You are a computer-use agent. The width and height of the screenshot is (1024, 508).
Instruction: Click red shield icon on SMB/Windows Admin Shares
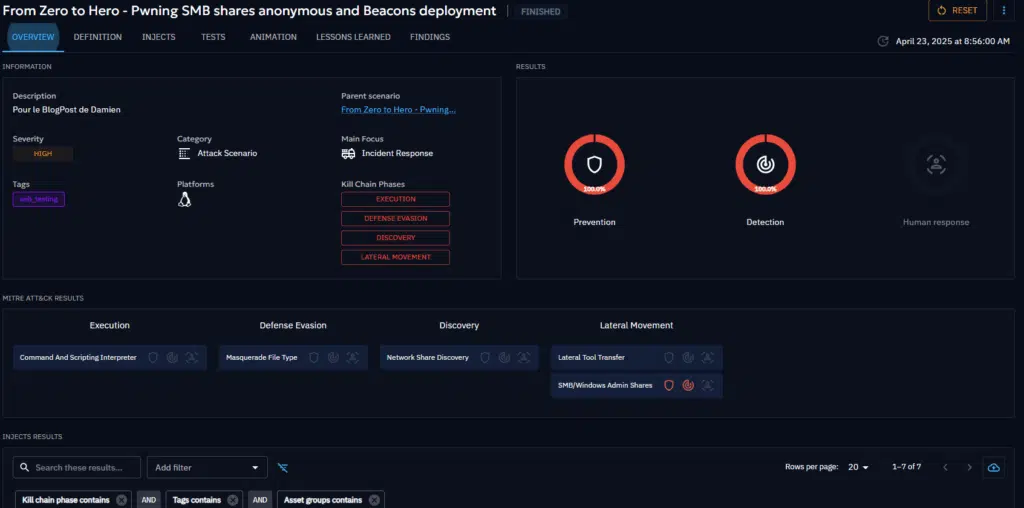point(669,385)
